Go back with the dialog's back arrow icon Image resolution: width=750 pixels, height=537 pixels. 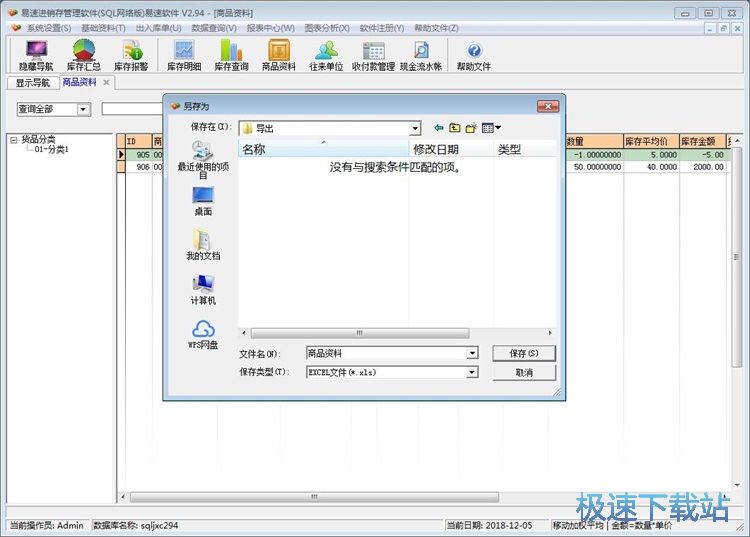[439, 128]
